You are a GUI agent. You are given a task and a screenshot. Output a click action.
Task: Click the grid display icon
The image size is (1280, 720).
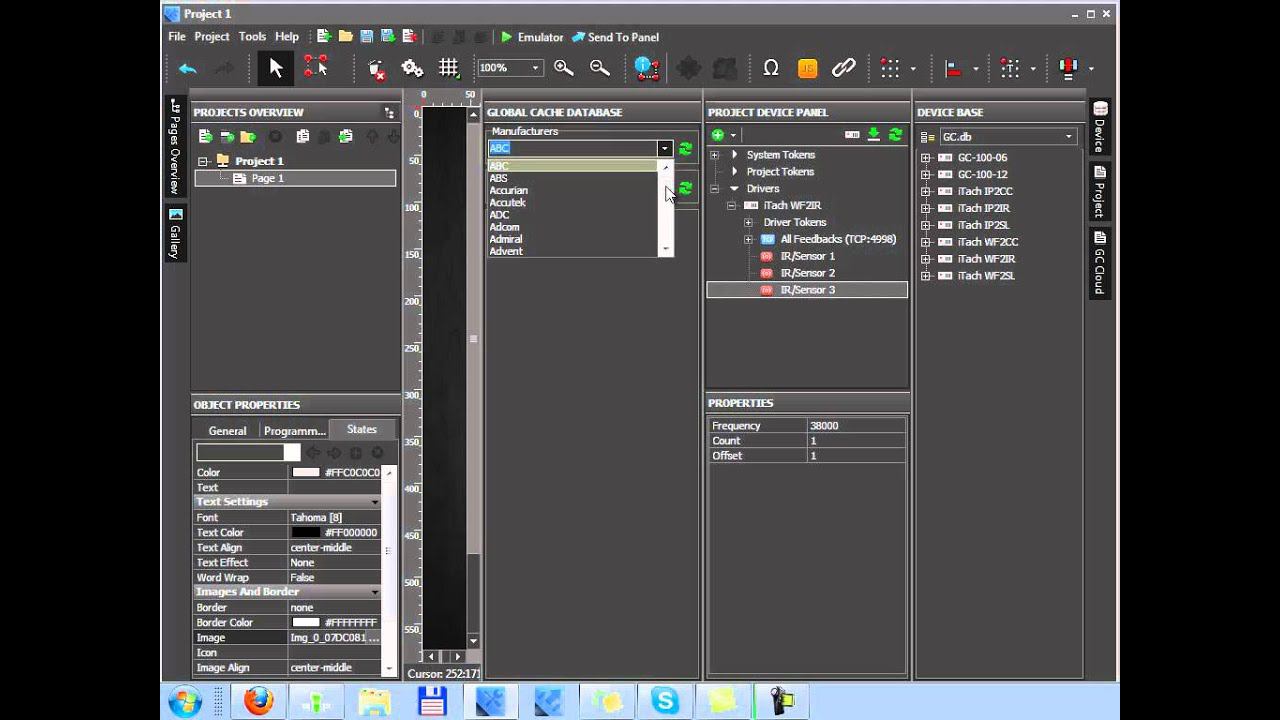click(448, 68)
